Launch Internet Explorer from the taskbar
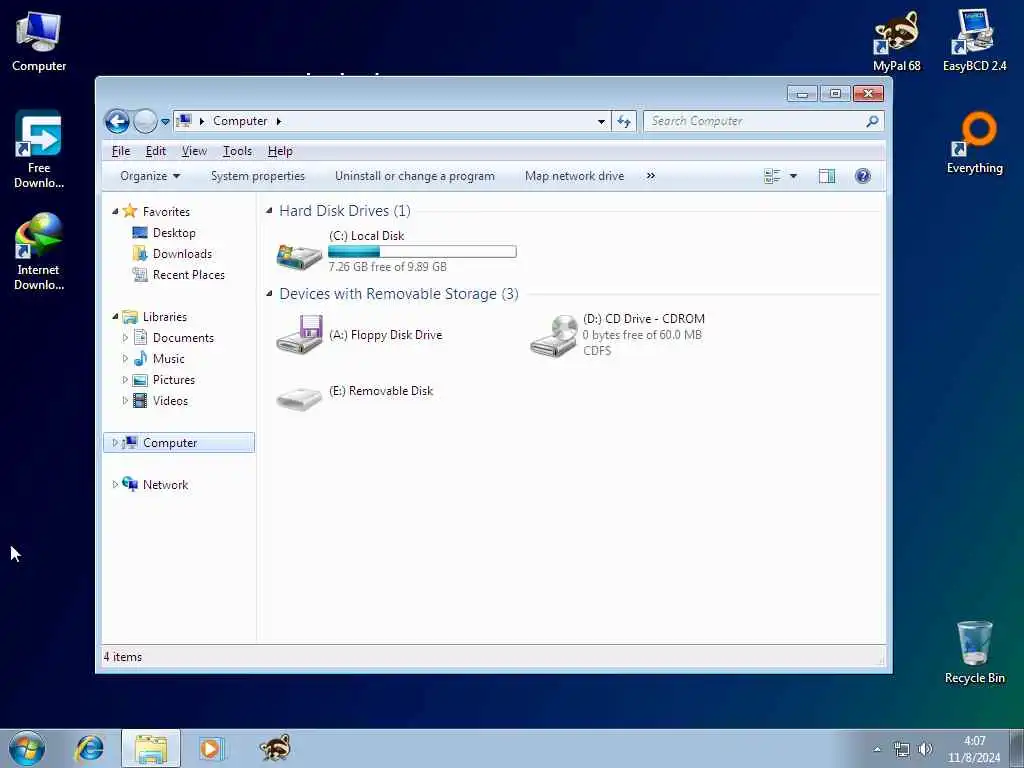 [x=89, y=748]
